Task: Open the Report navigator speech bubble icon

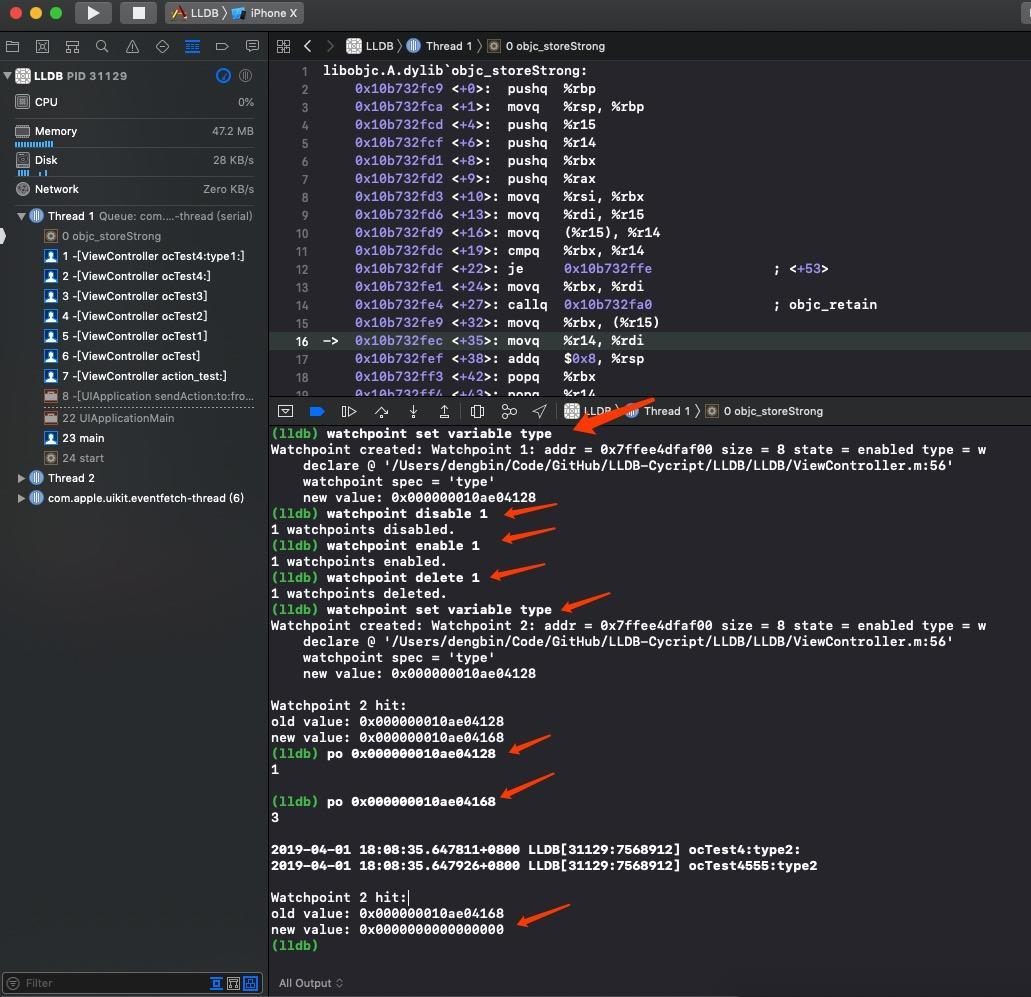Action: coord(252,46)
